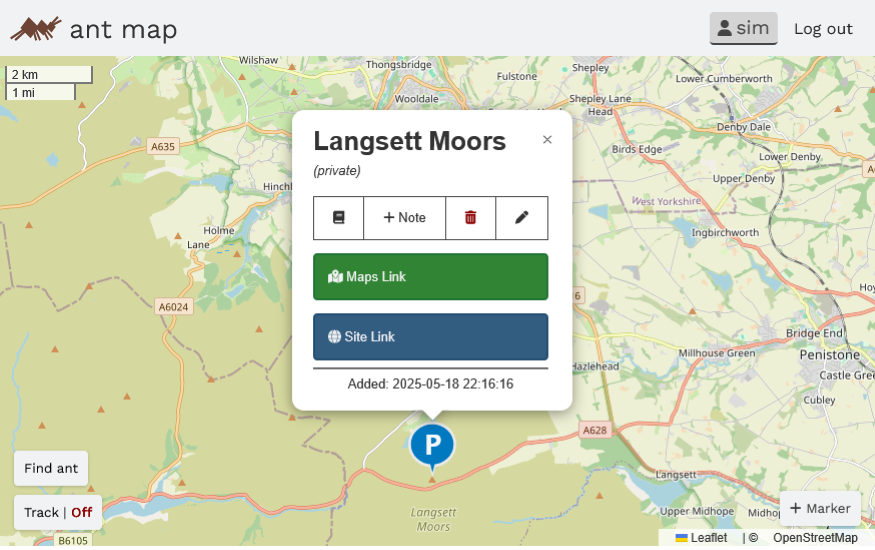
Task: Add a note with + Note
Action: [x=404, y=218]
